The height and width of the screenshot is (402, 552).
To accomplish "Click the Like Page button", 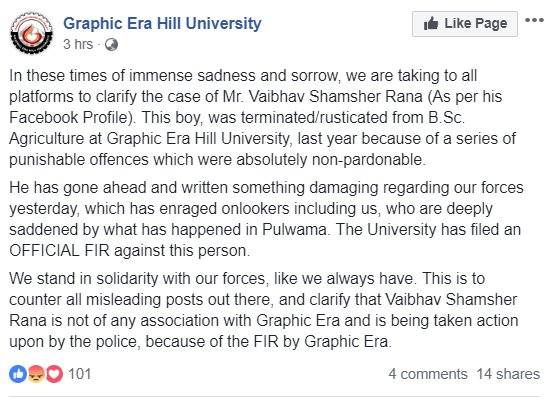I will [x=465, y=24].
